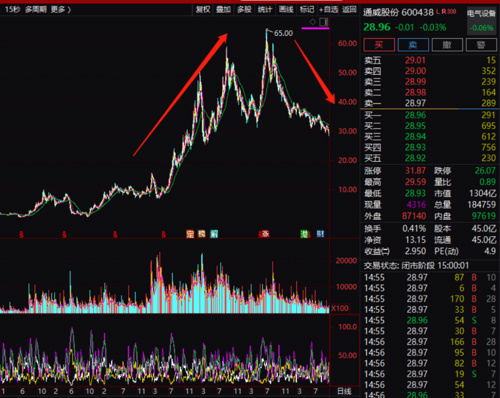
Task: Open the 多周期 multi-period selector
Action: (36, 10)
